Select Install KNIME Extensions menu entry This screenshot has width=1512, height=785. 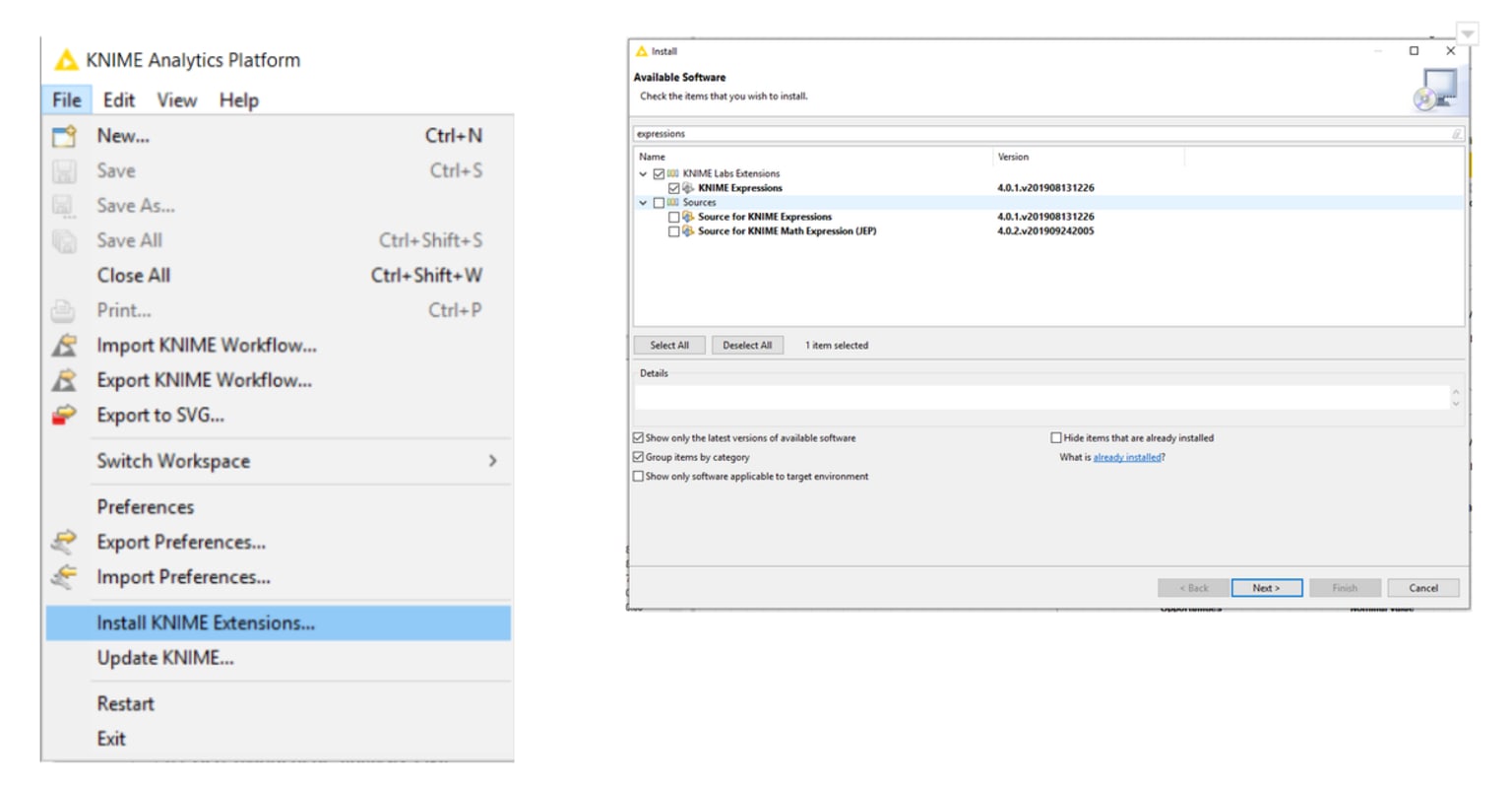(x=279, y=623)
